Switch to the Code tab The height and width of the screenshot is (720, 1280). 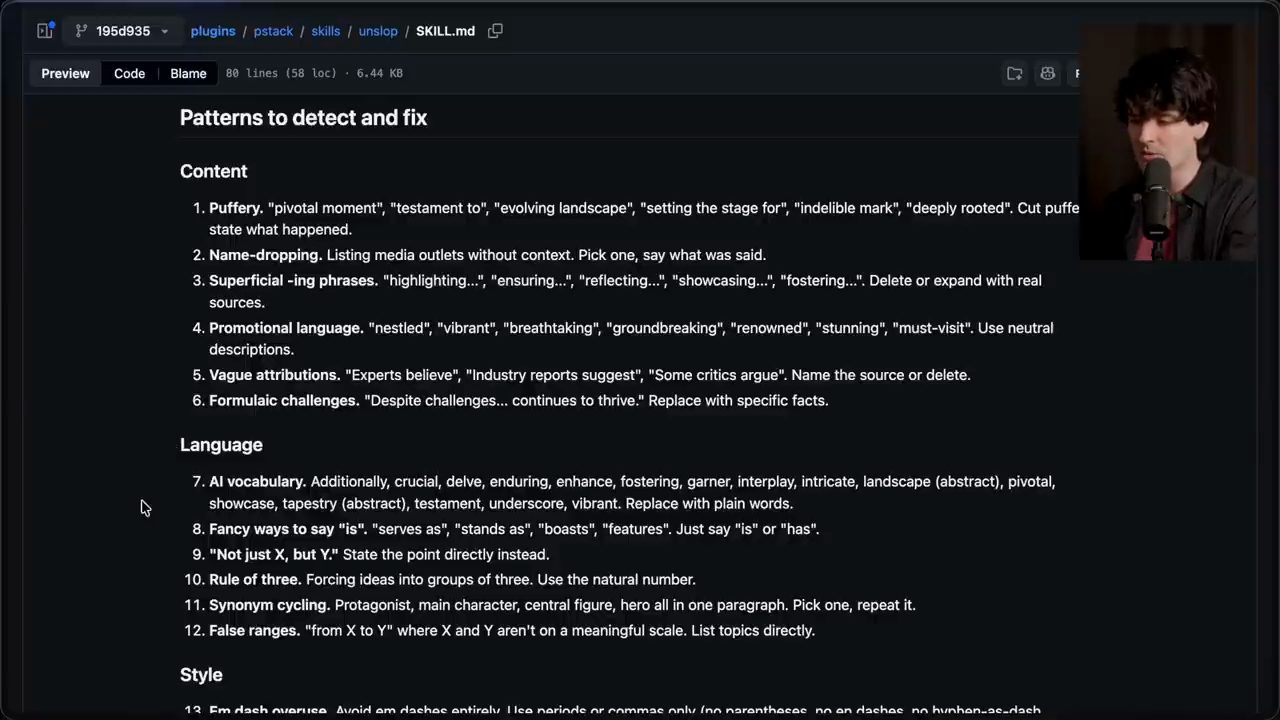(129, 73)
